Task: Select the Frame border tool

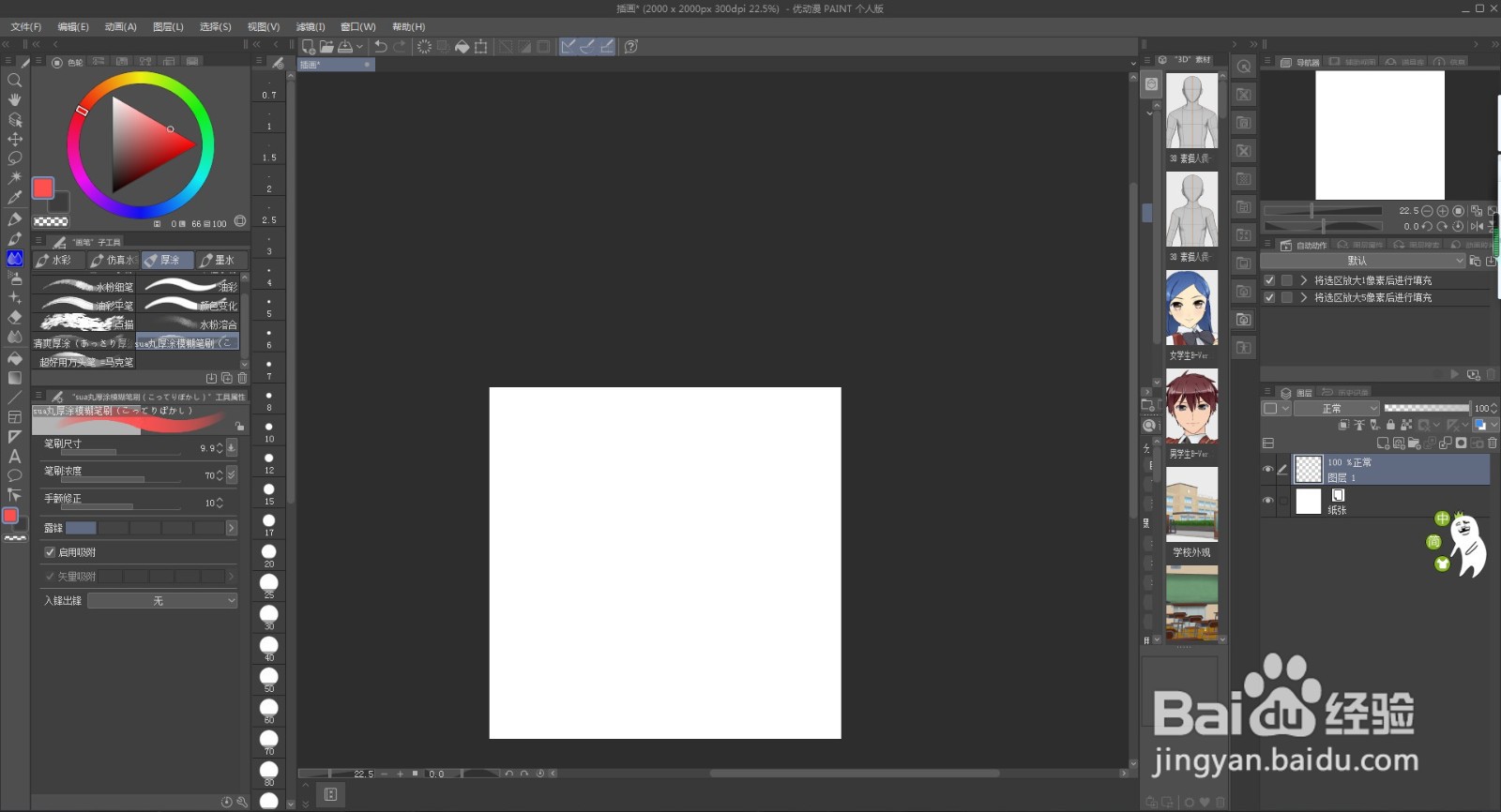Action: click(x=14, y=417)
